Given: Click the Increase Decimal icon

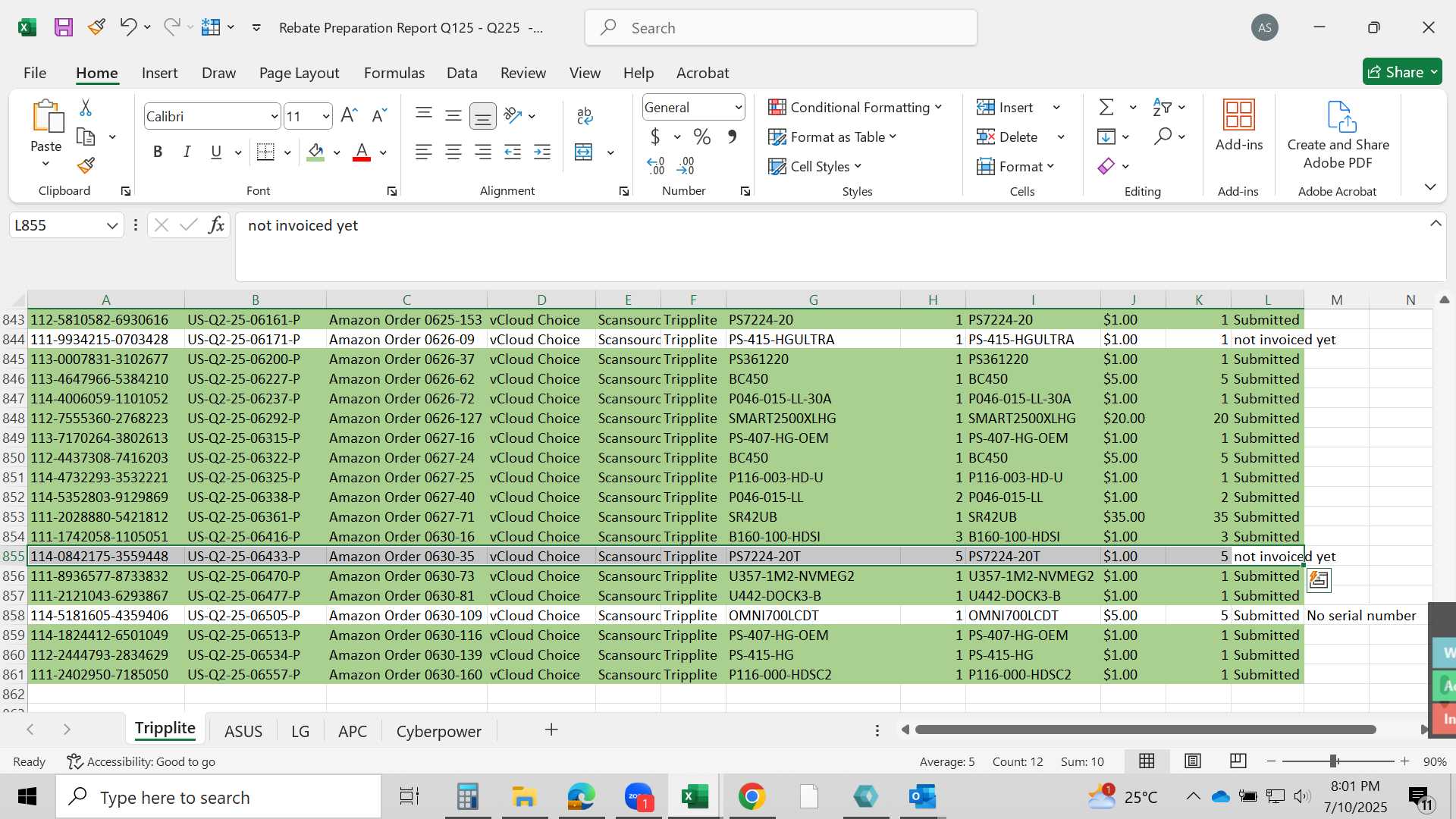Looking at the screenshot, I should tap(656, 165).
